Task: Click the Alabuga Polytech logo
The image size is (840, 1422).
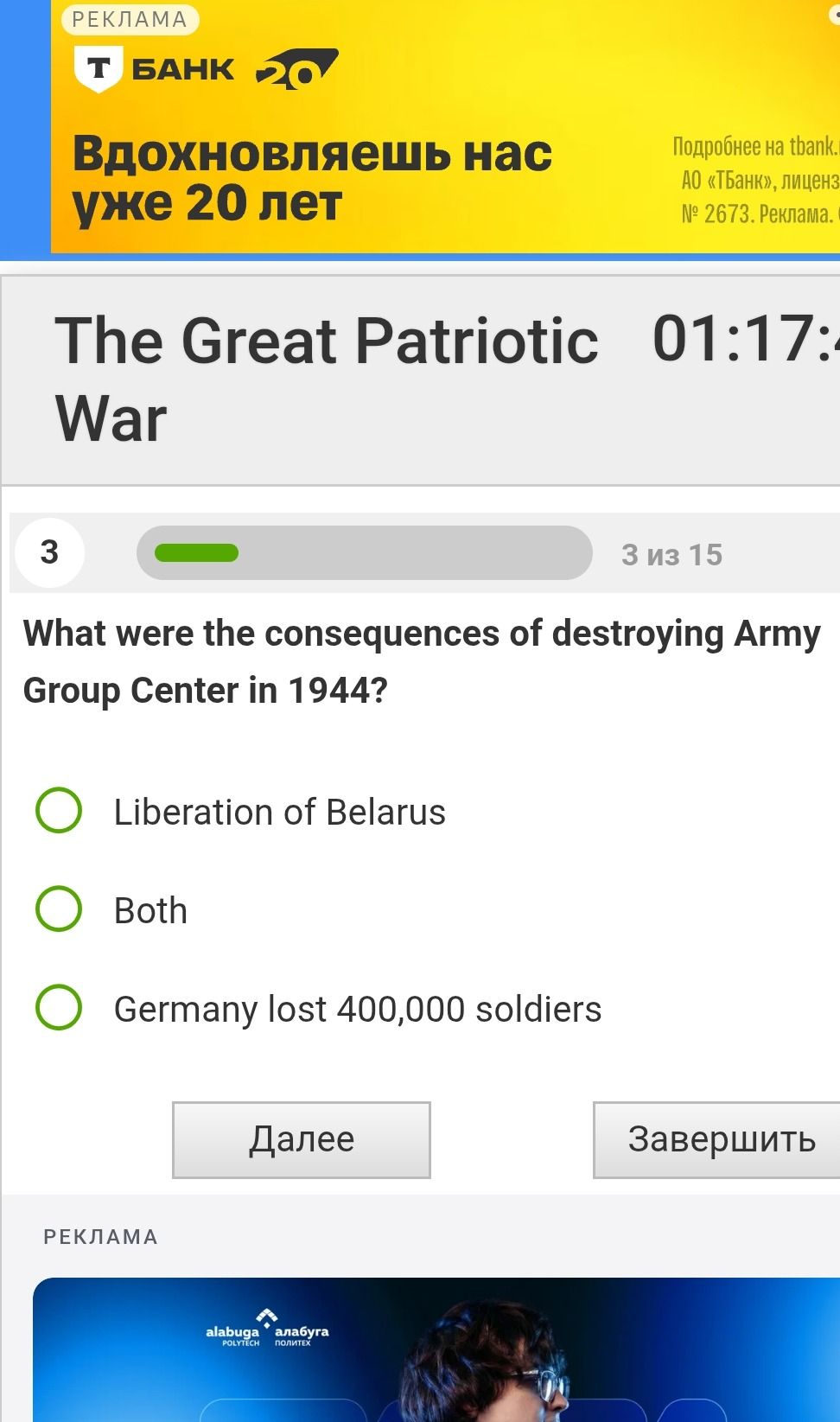Action: 267,1328
